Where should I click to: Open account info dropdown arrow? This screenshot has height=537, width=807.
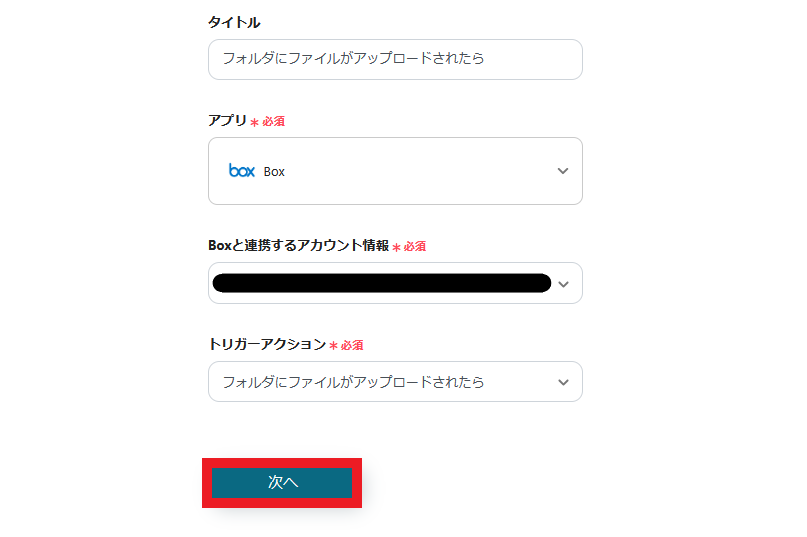coord(563,284)
